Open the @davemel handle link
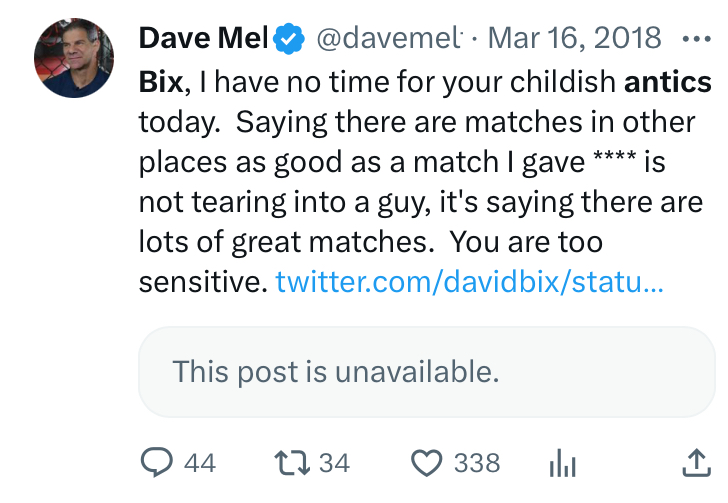The width and height of the screenshot is (728, 503). click(x=389, y=38)
